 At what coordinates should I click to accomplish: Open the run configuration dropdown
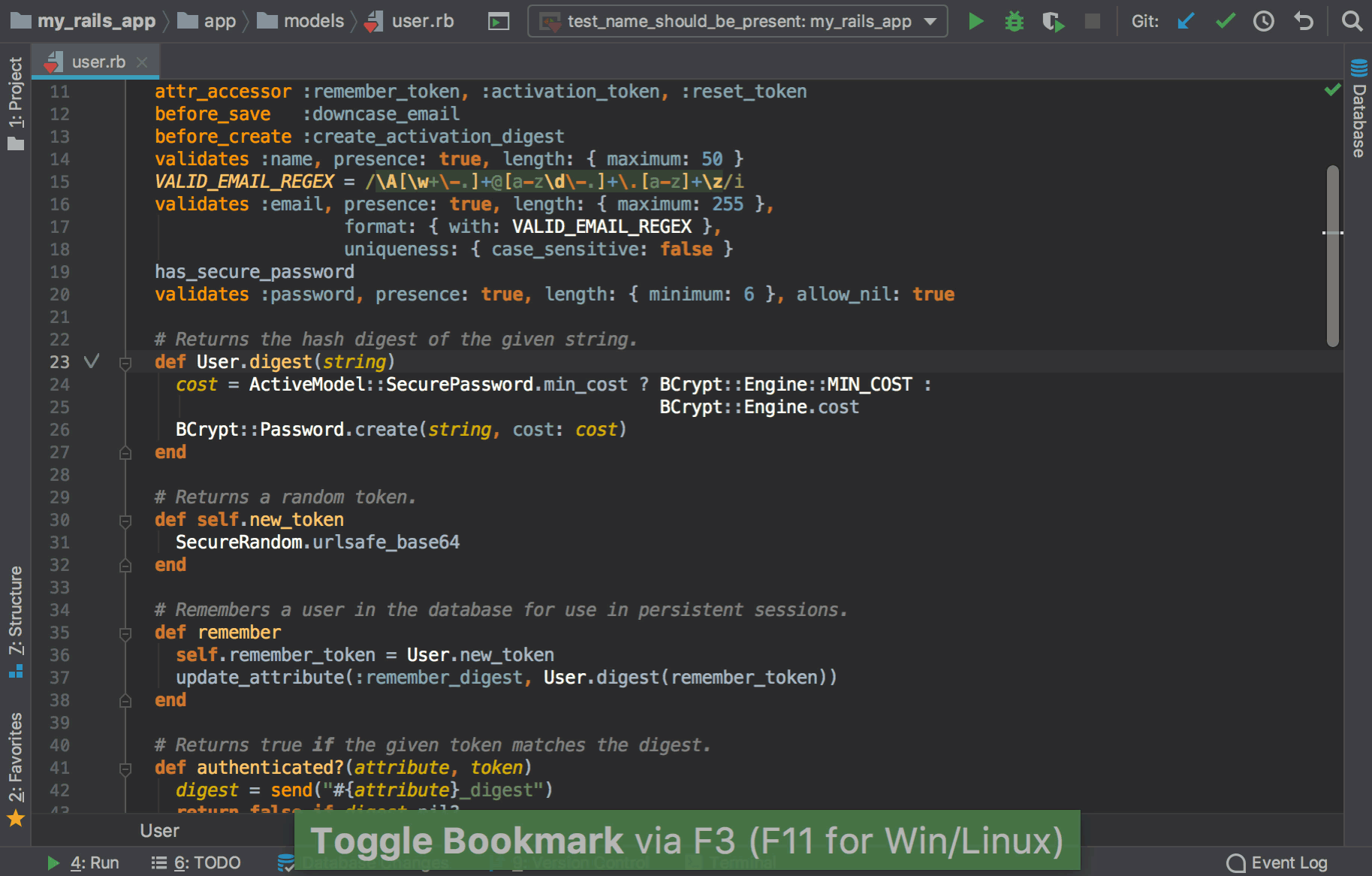(x=737, y=21)
